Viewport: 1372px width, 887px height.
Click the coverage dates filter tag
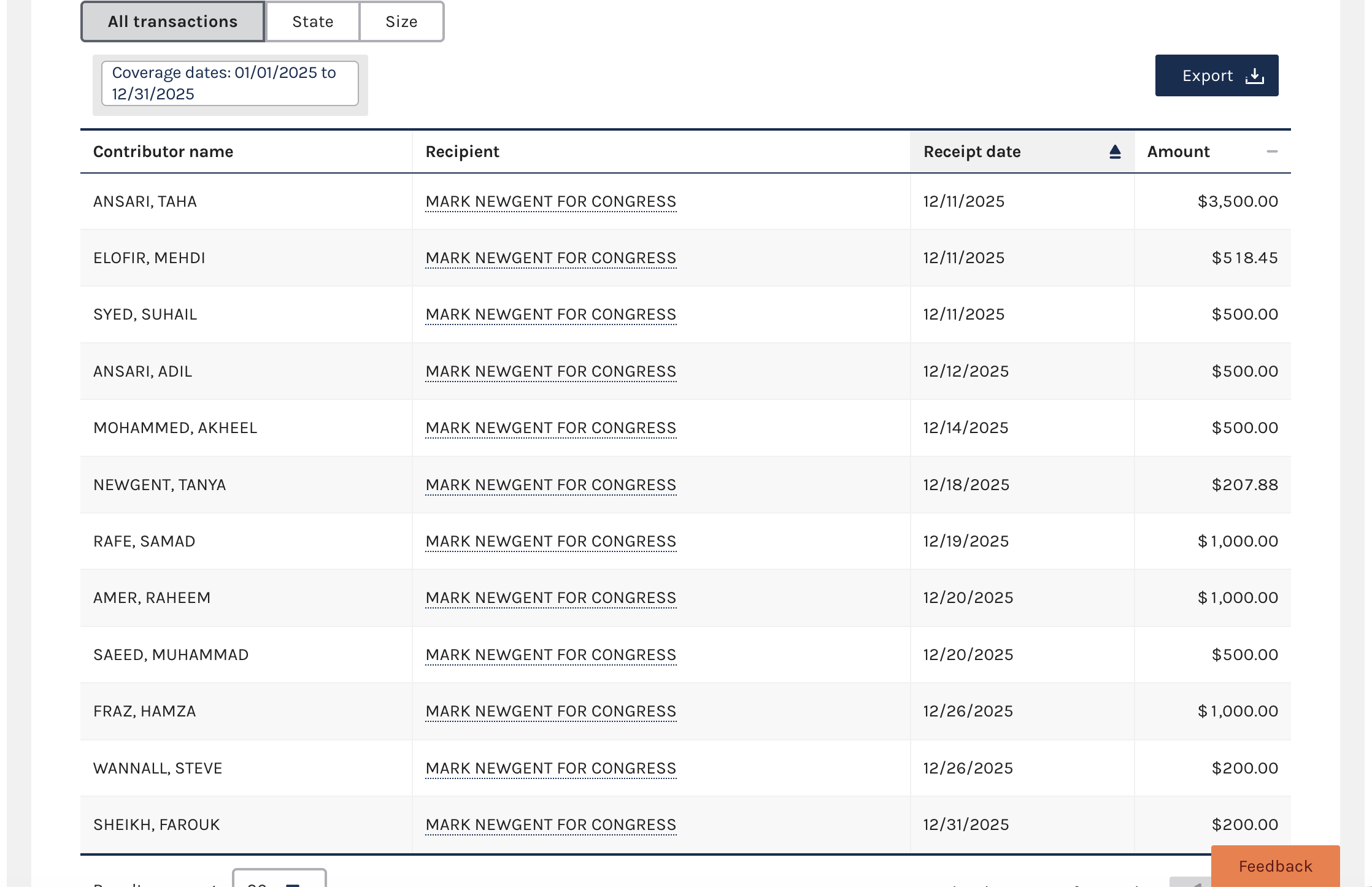229,83
